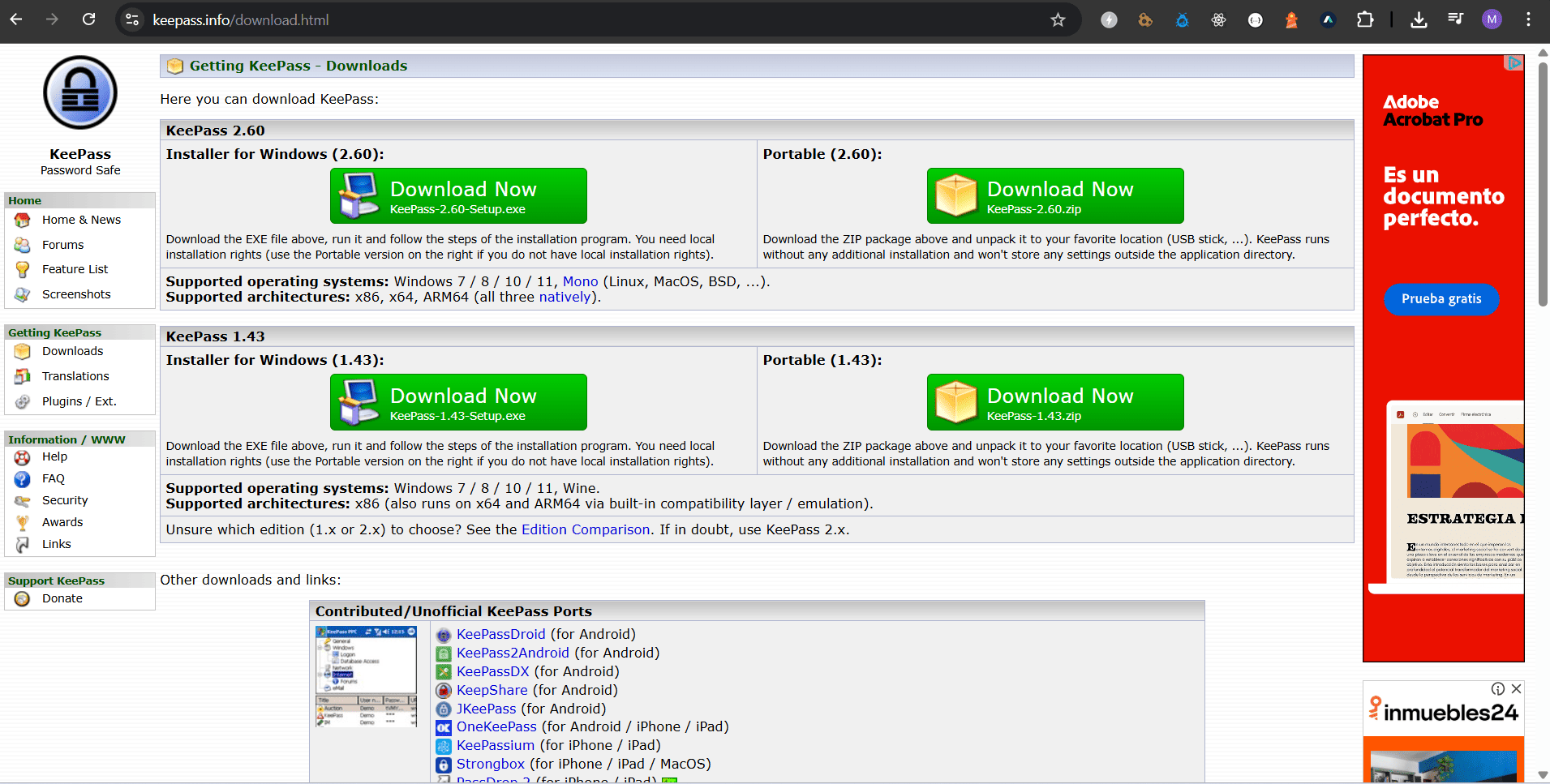Click Prueba gratis in the Adobe ad
Screen dimensions: 1550x784
pyautogui.click(x=1441, y=299)
